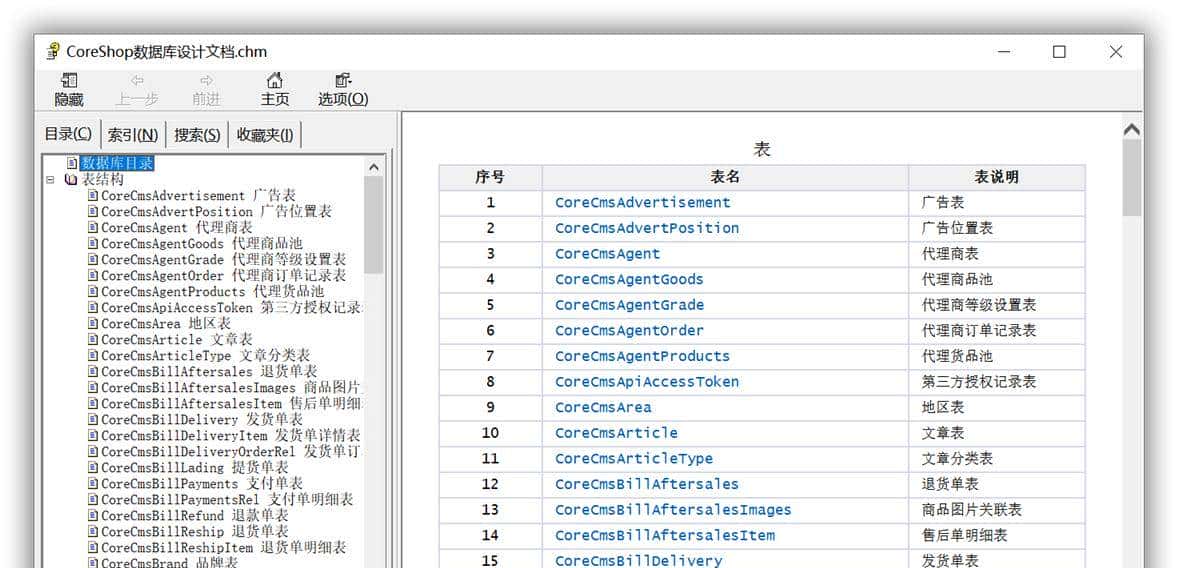Viewport: 1178px width, 568px height.
Task: Click the content pane scroll-up arrow
Action: 1131,130
